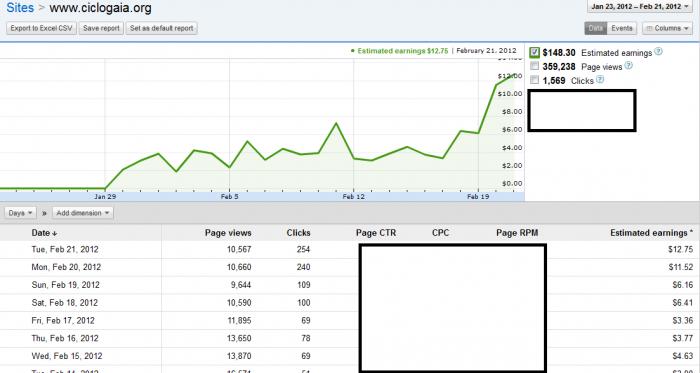
Task: Expand the Add dimension dropdown
Action: 83,213
